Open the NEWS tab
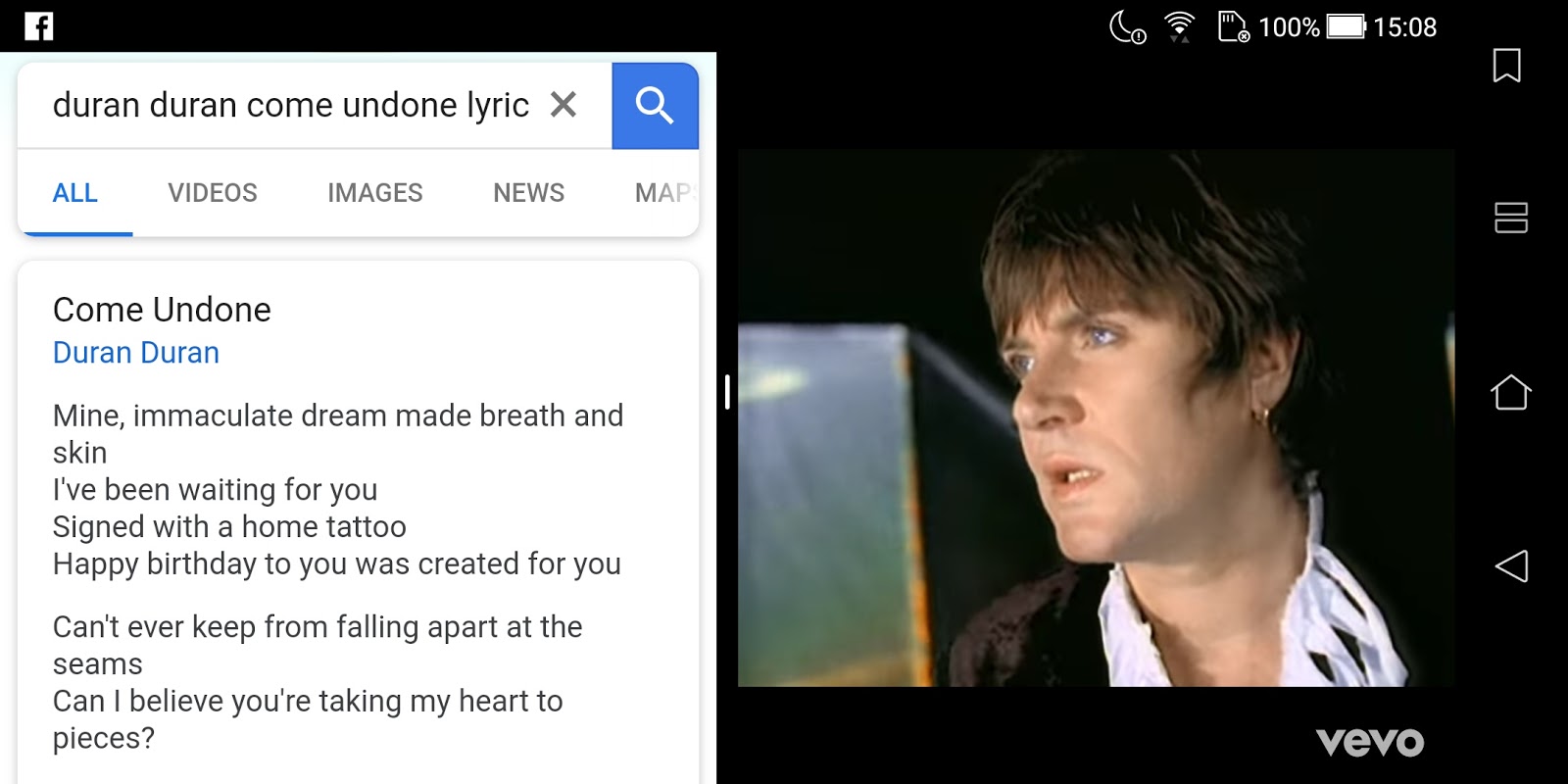Image resolution: width=1568 pixels, height=784 pixels. point(529,193)
